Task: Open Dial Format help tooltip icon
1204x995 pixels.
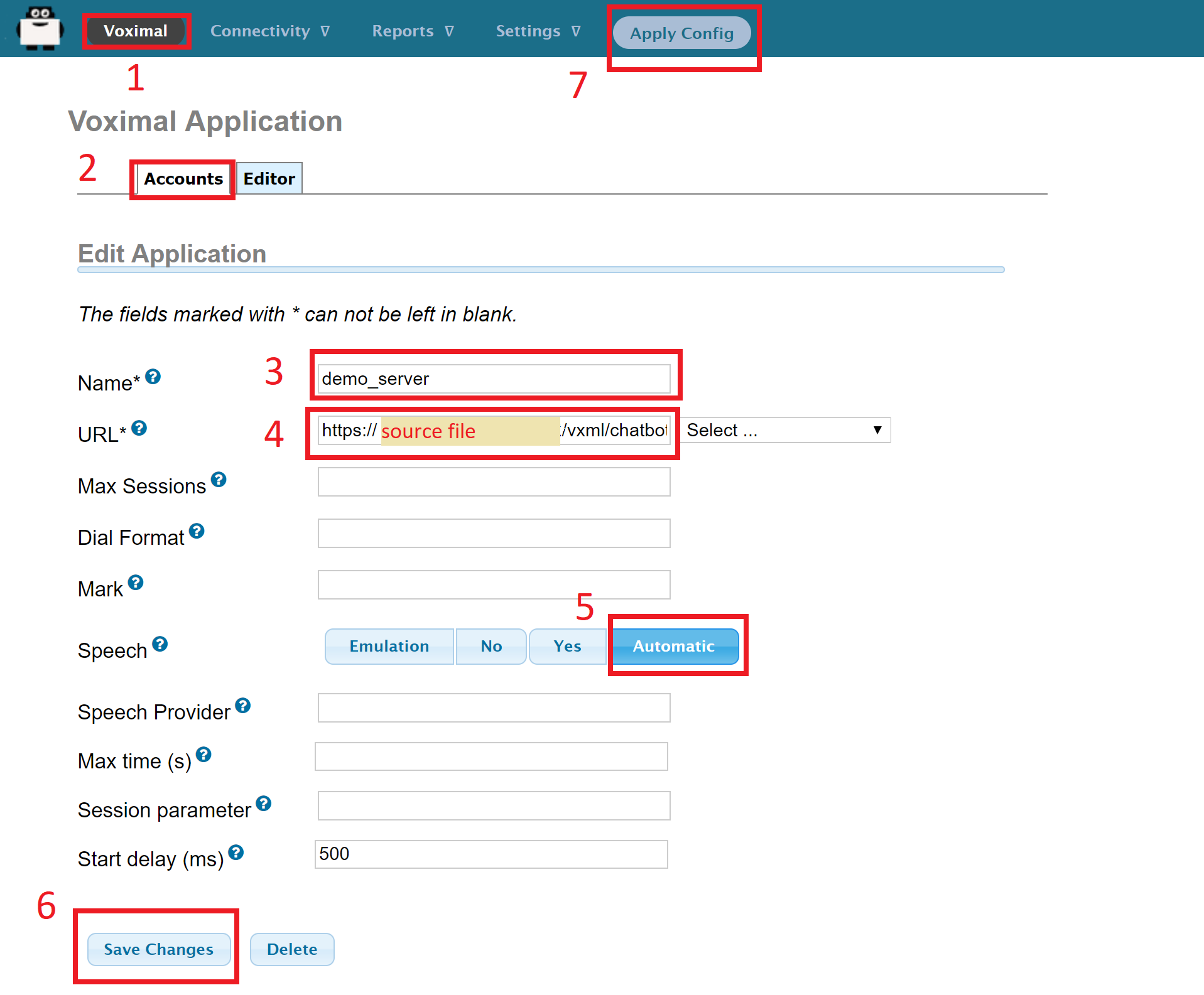Action: [x=197, y=531]
